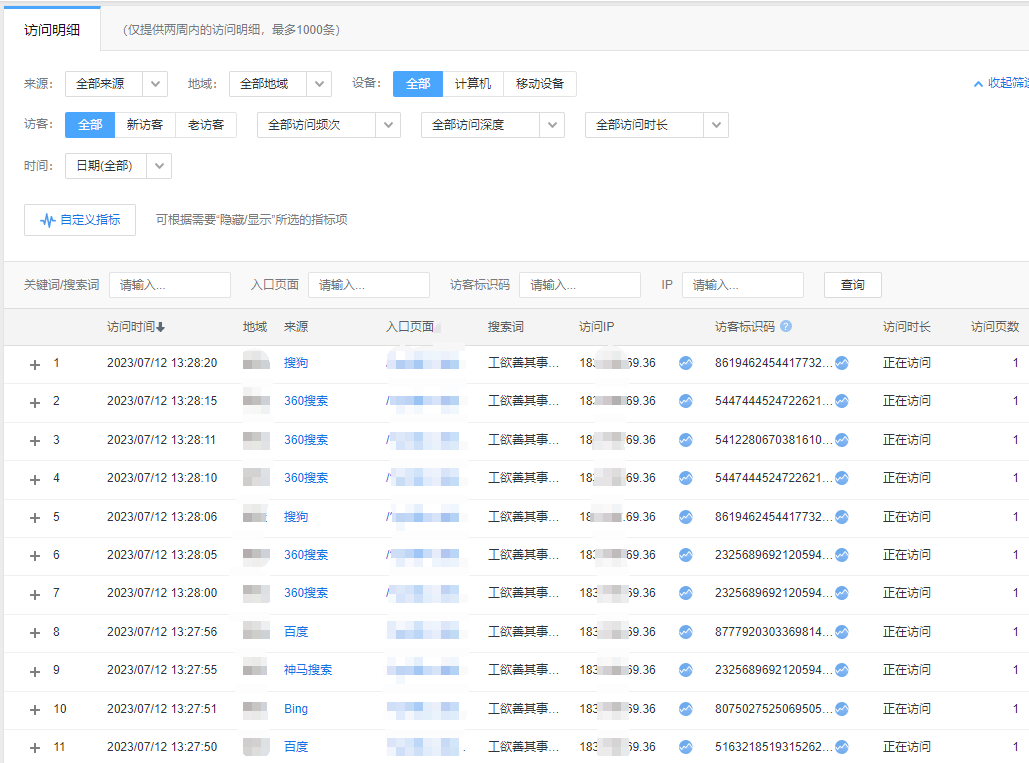
Task: Expand row 9 details plus icon
Action: tap(35, 671)
